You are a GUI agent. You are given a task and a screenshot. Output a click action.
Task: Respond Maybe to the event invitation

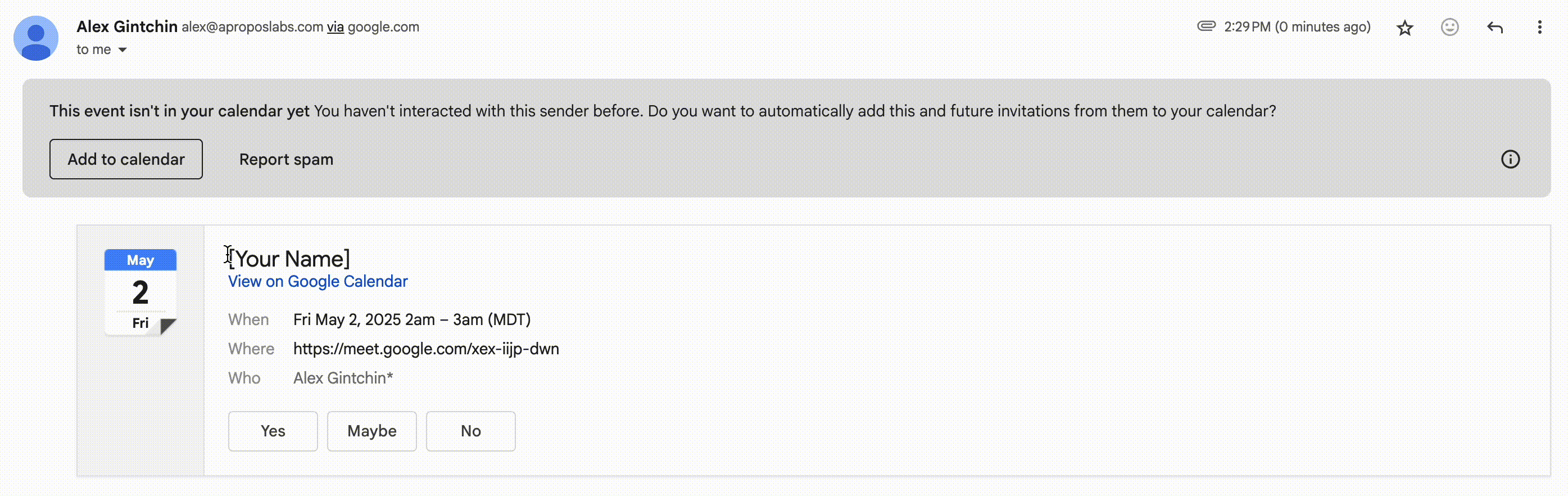pos(371,431)
